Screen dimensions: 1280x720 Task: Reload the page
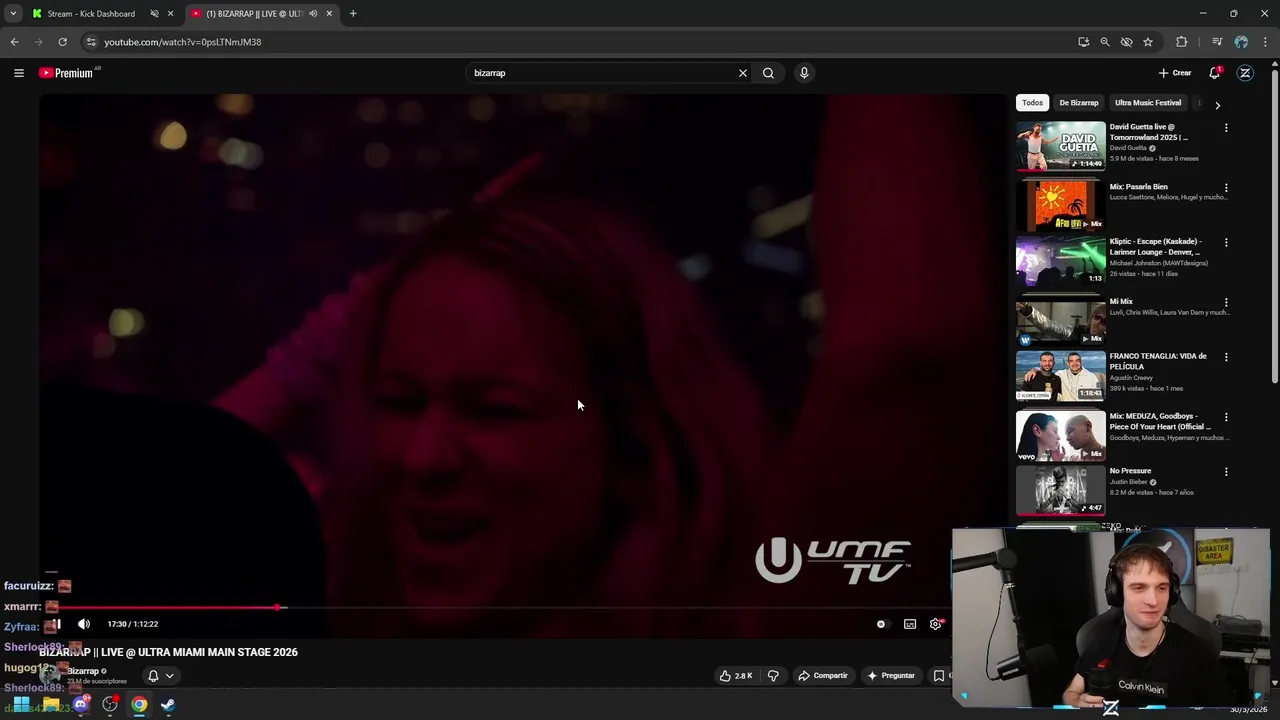[62, 42]
